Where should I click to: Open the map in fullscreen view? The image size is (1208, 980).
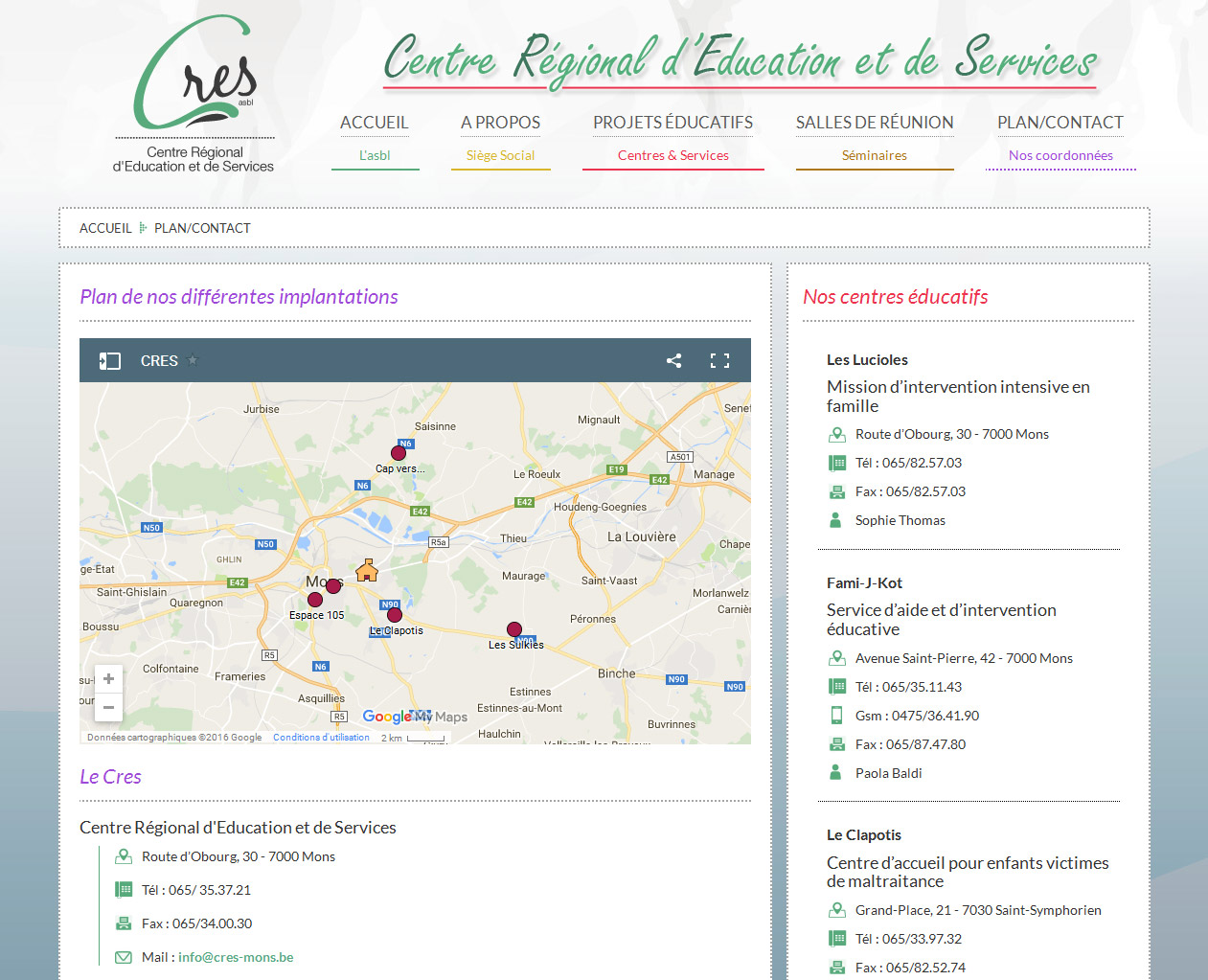[719, 360]
